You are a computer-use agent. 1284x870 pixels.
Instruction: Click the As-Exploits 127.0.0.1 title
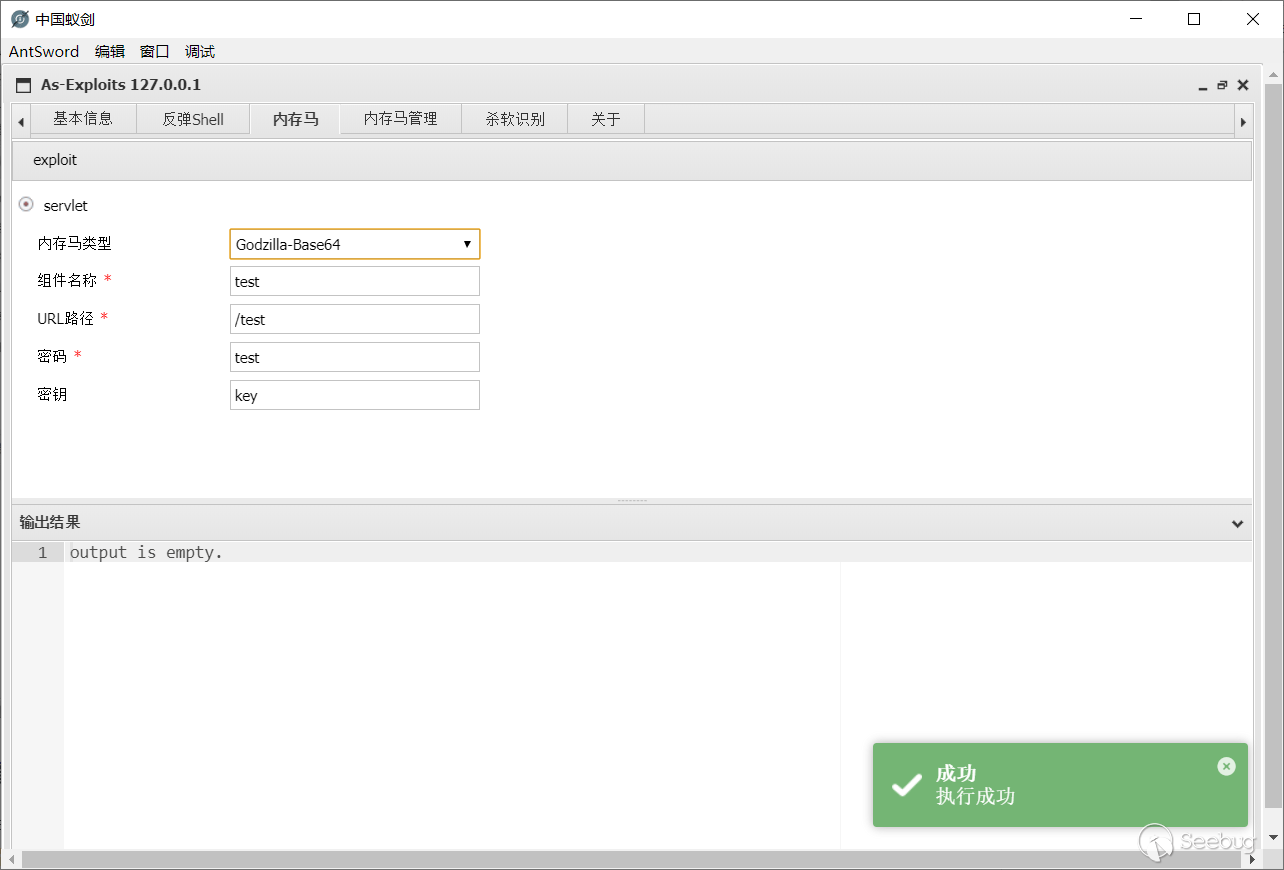click(x=121, y=85)
